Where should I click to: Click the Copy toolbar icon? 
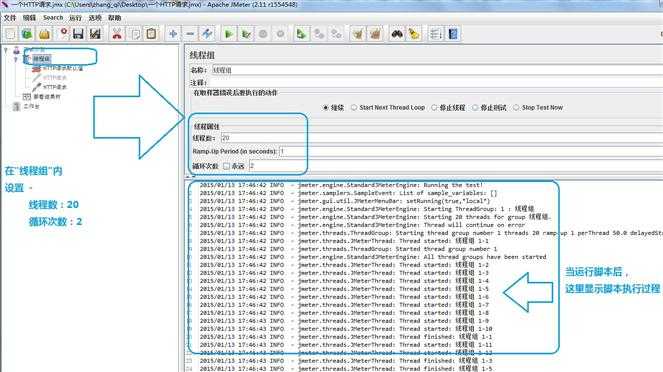coord(135,34)
